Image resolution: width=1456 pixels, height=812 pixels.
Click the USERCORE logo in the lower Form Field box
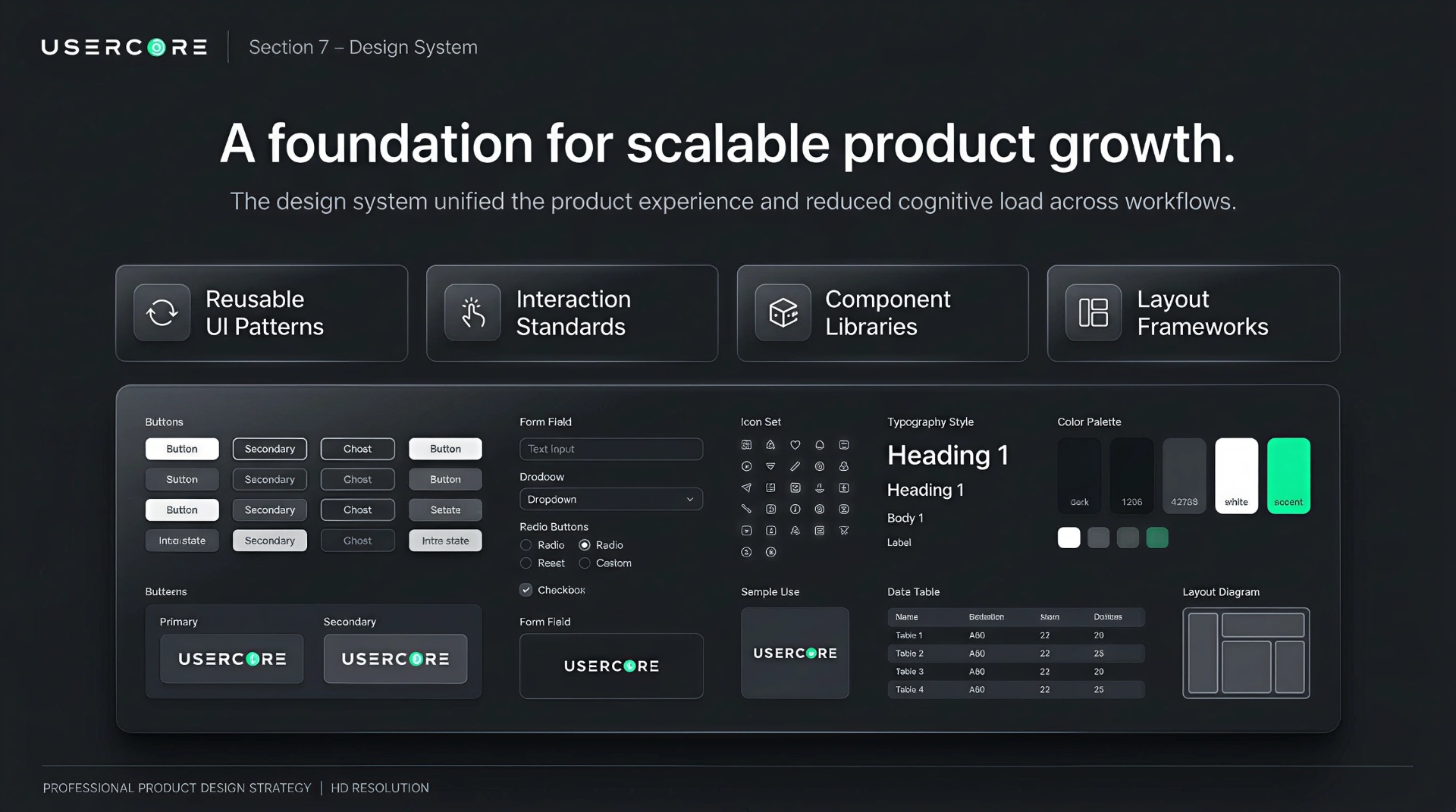click(611, 666)
